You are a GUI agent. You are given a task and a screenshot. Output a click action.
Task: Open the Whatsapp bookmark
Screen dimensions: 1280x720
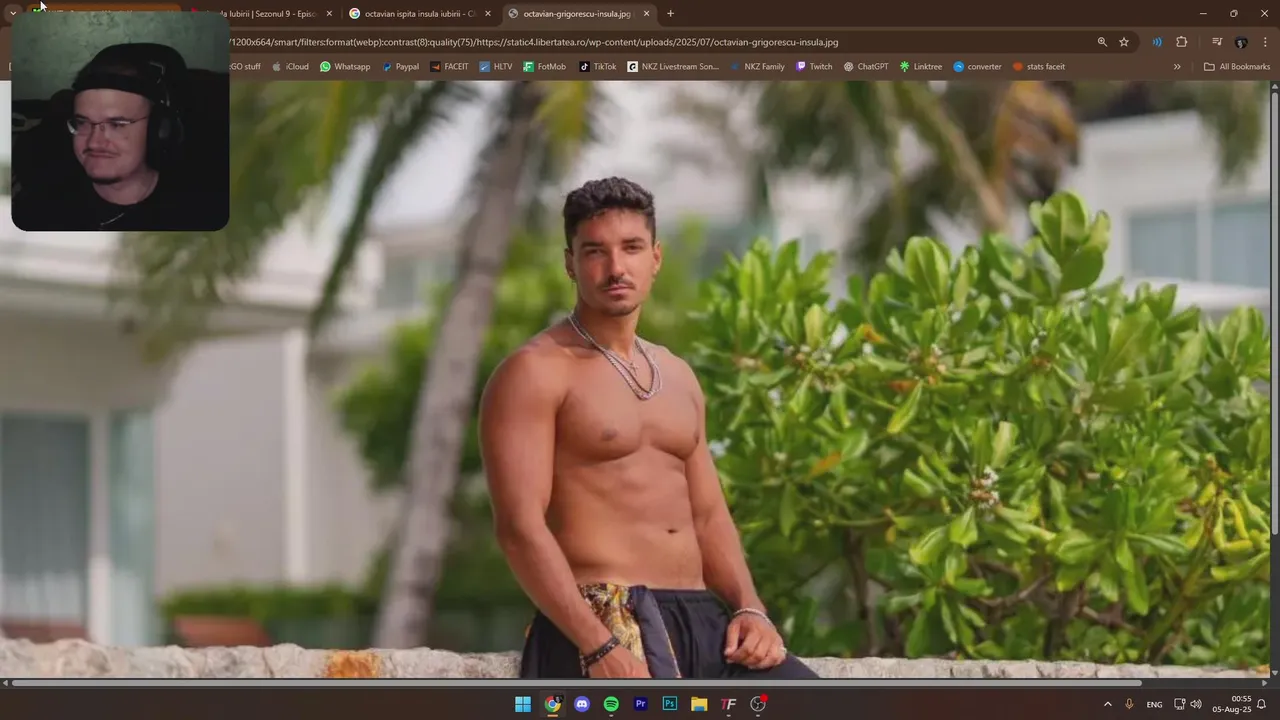[x=345, y=67]
